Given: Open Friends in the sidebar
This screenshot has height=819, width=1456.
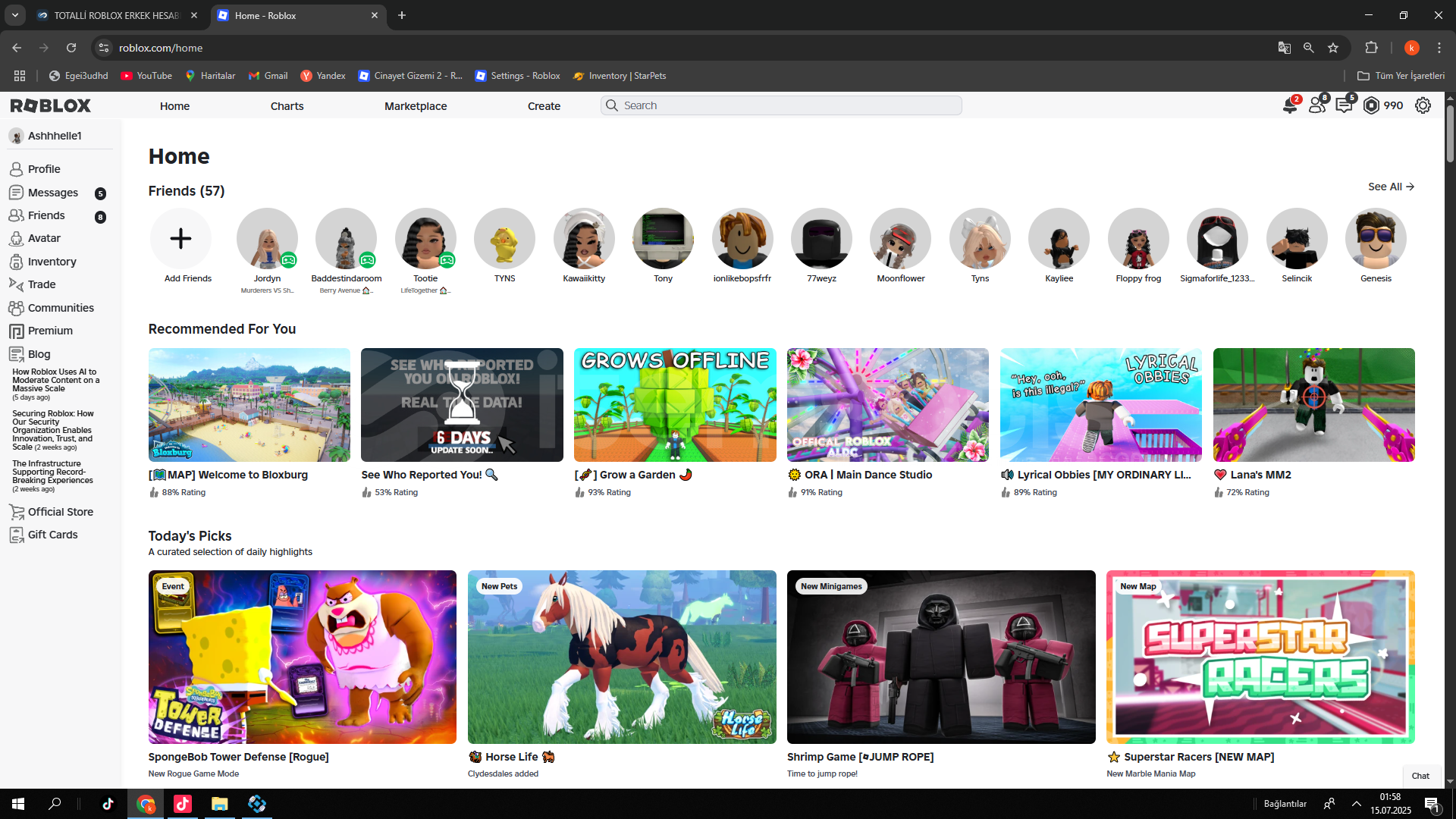Looking at the screenshot, I should click(x=46, y=215).
